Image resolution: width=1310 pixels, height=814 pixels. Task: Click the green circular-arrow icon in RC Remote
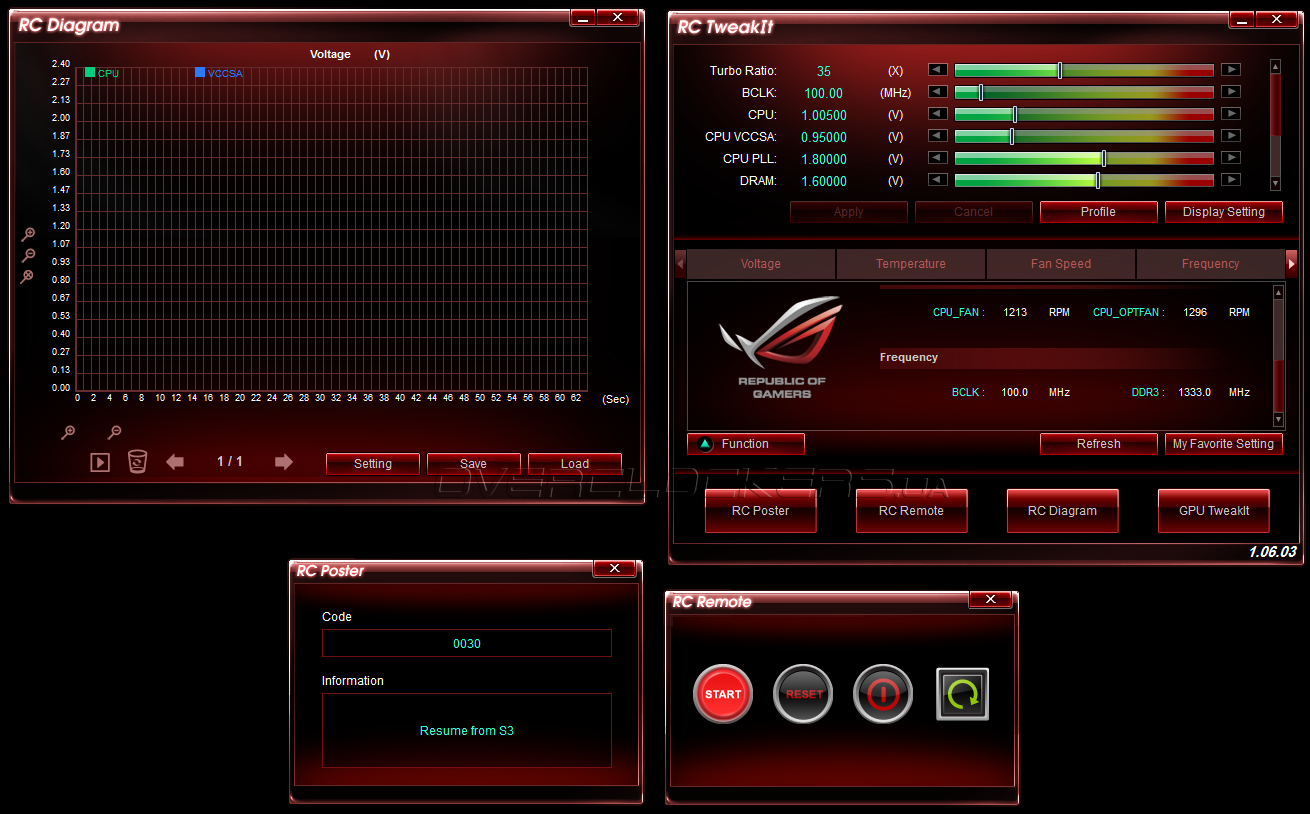(x=963, y=694)
